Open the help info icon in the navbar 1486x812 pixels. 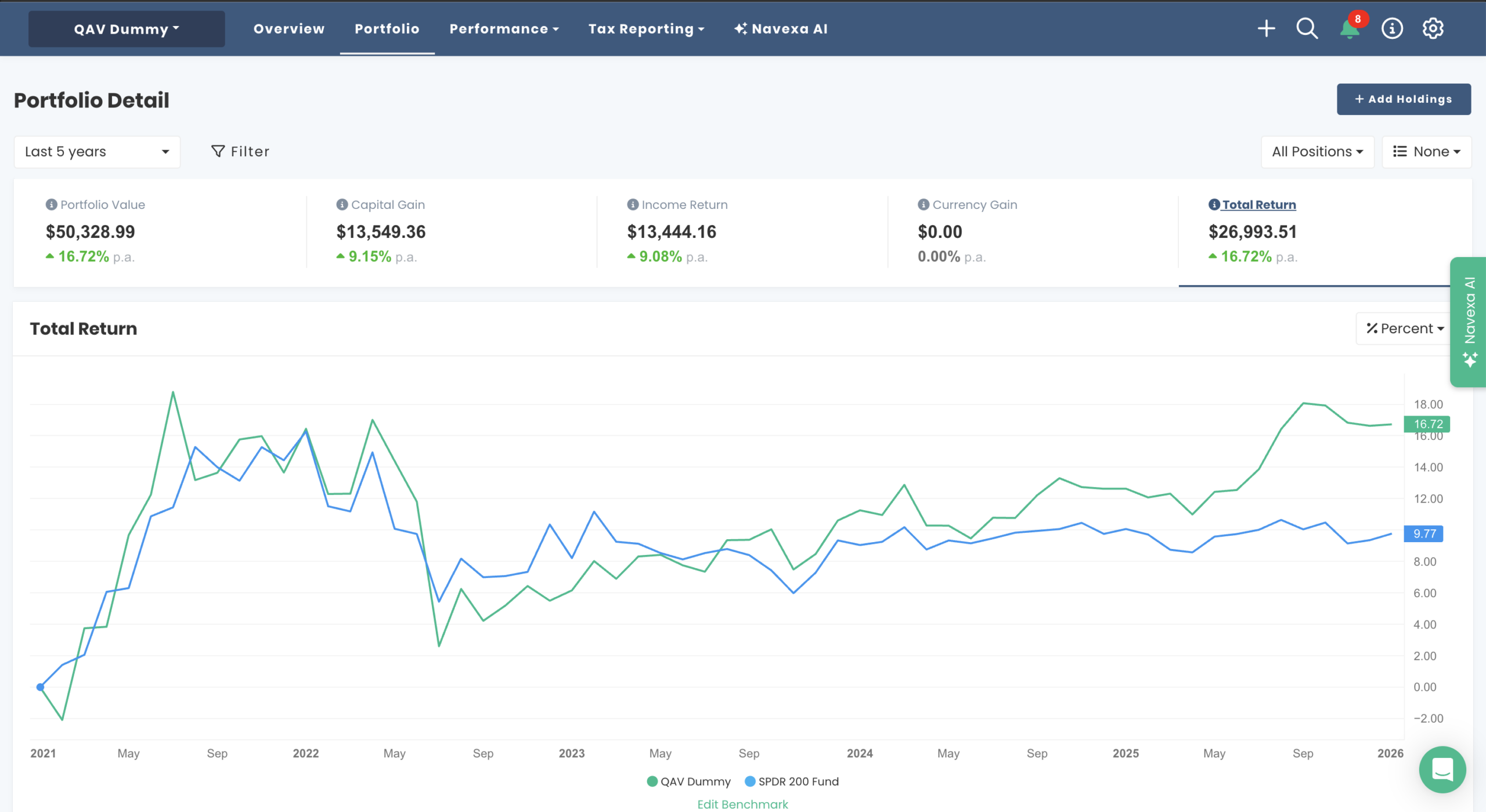click(1391, 28)
